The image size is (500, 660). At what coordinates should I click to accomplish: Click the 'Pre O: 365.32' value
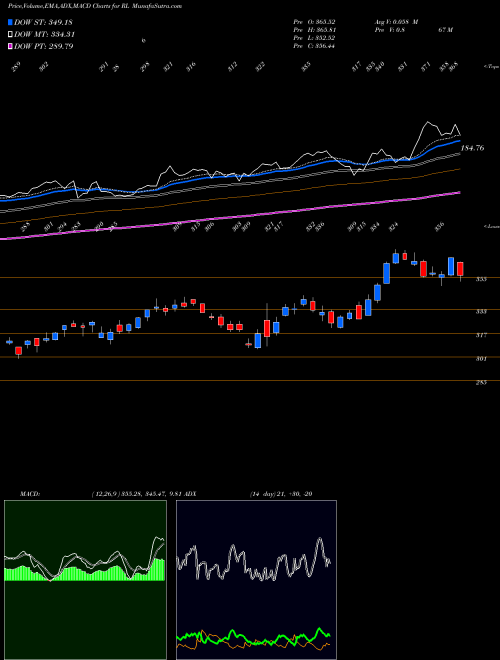[314, 22]
